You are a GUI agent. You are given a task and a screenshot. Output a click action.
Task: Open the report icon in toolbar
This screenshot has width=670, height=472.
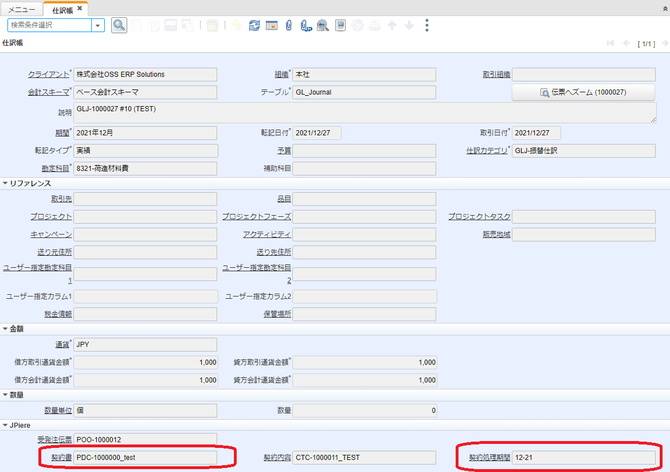pos(340,26)
